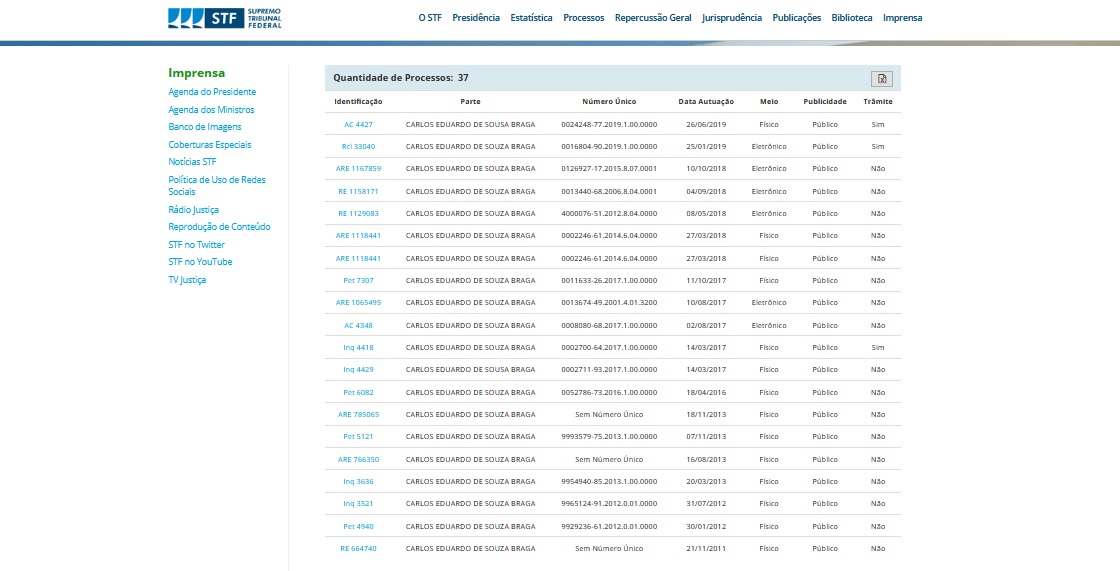Screen dimensions: 1120x571
Task: Open process AC 4427
Action: [x=358, y=125]
